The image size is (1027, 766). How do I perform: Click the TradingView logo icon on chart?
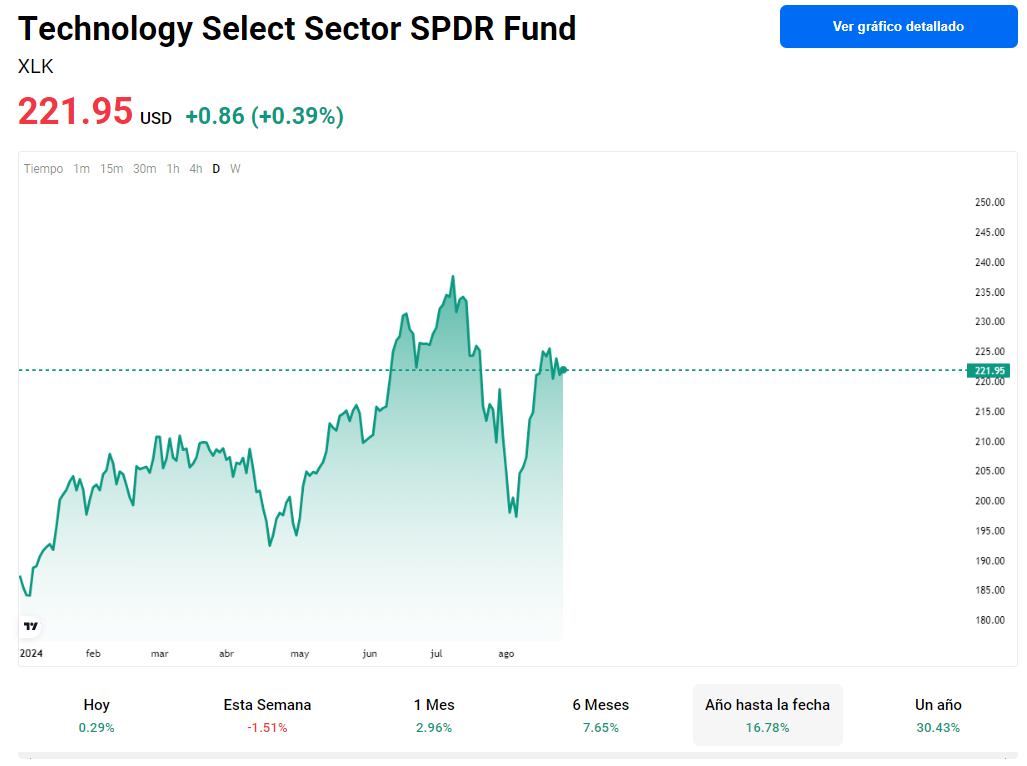point(30,626)
